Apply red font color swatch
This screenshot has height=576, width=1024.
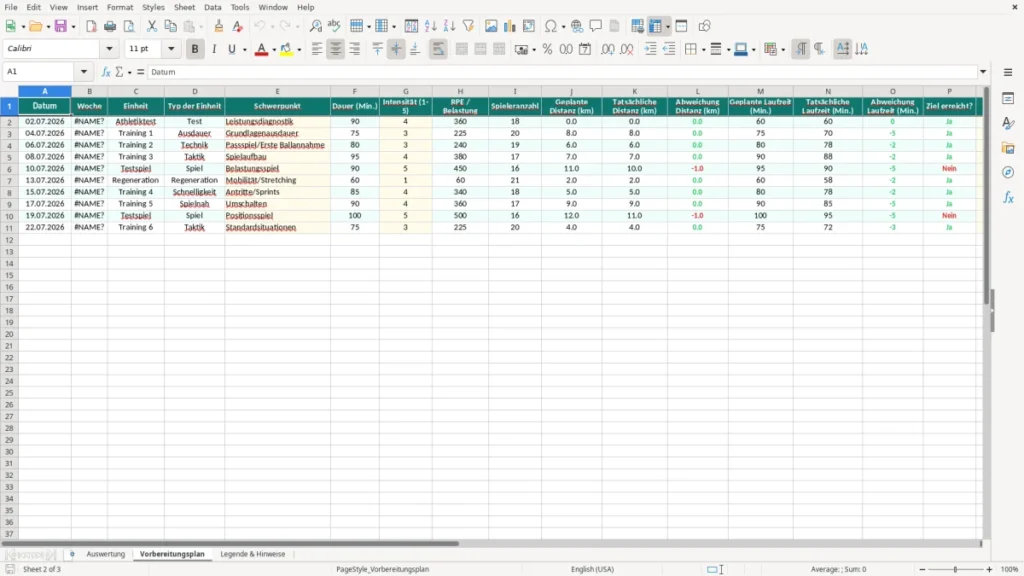pos(261,50)
